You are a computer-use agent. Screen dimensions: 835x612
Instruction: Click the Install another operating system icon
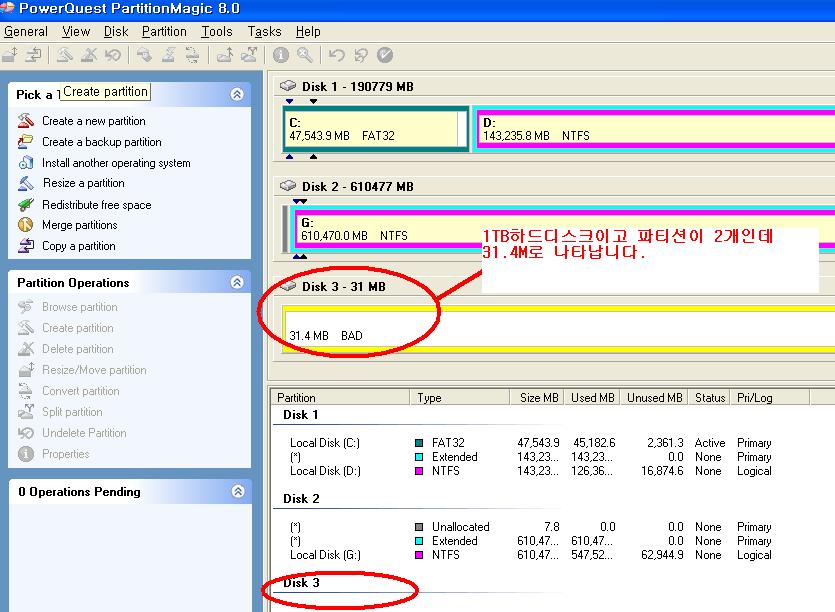26,163
